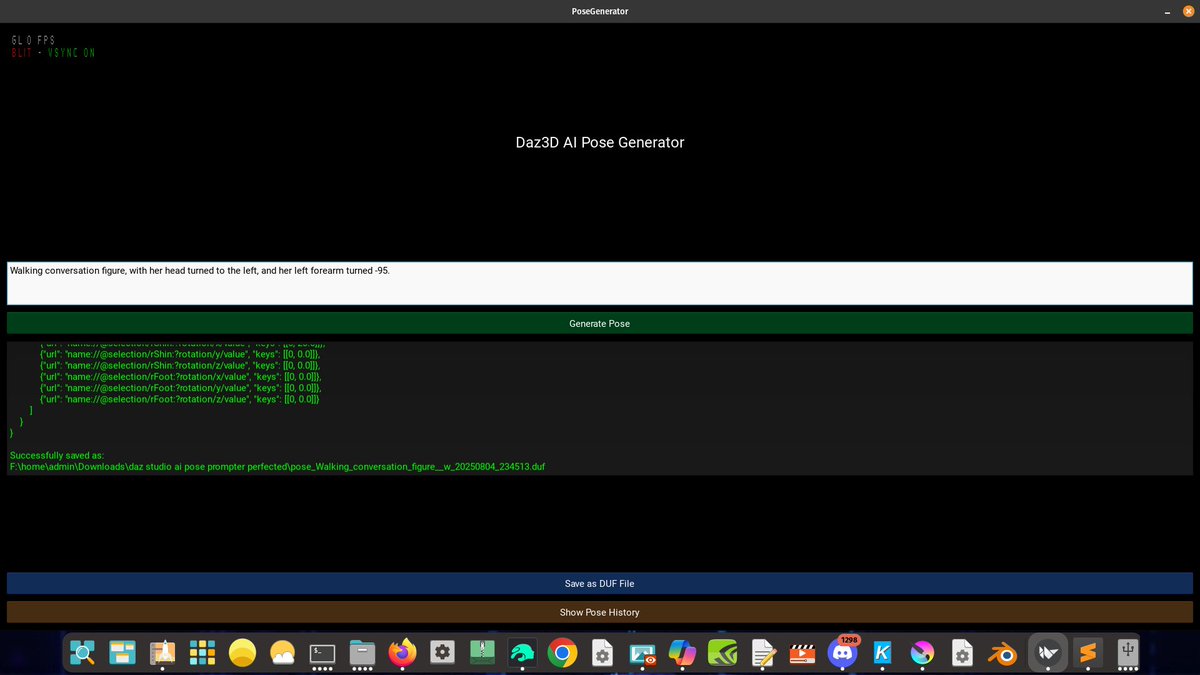This screenshot has height=675, width=1200.
Task: Open the NVIDIA settings dock icon
Action: (723, 654)
